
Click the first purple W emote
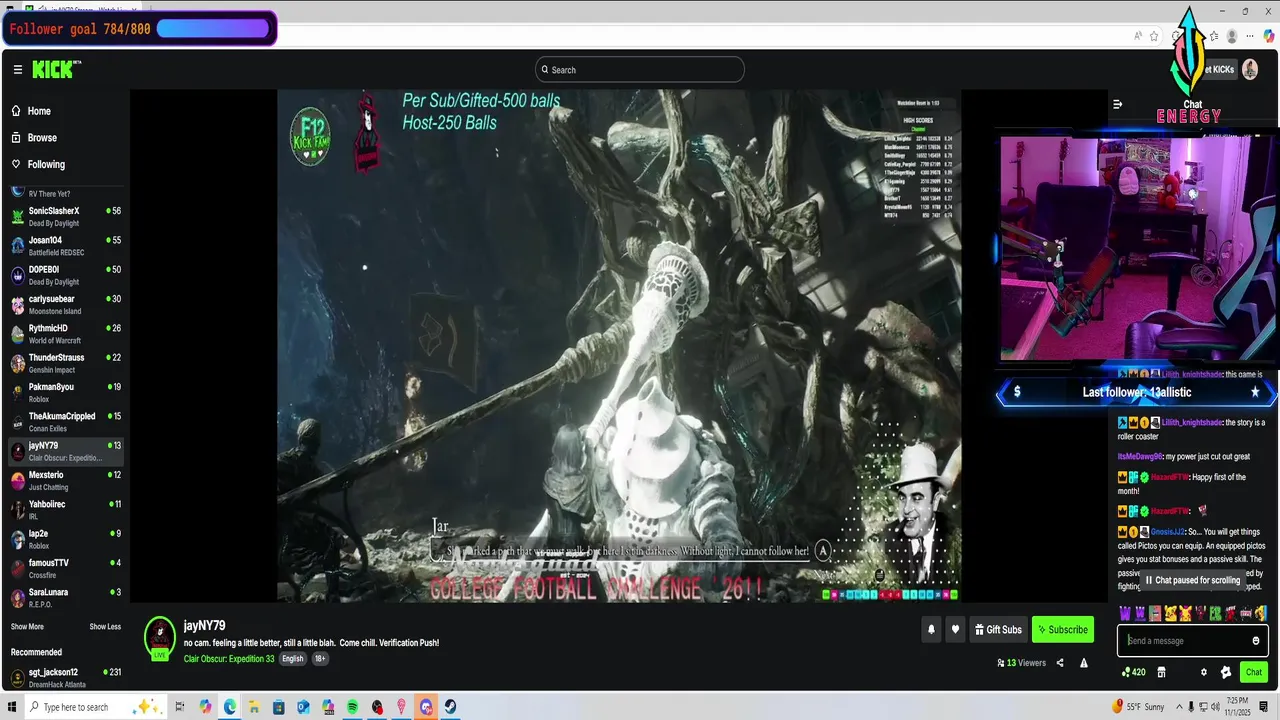click(x=1124, y=613)
